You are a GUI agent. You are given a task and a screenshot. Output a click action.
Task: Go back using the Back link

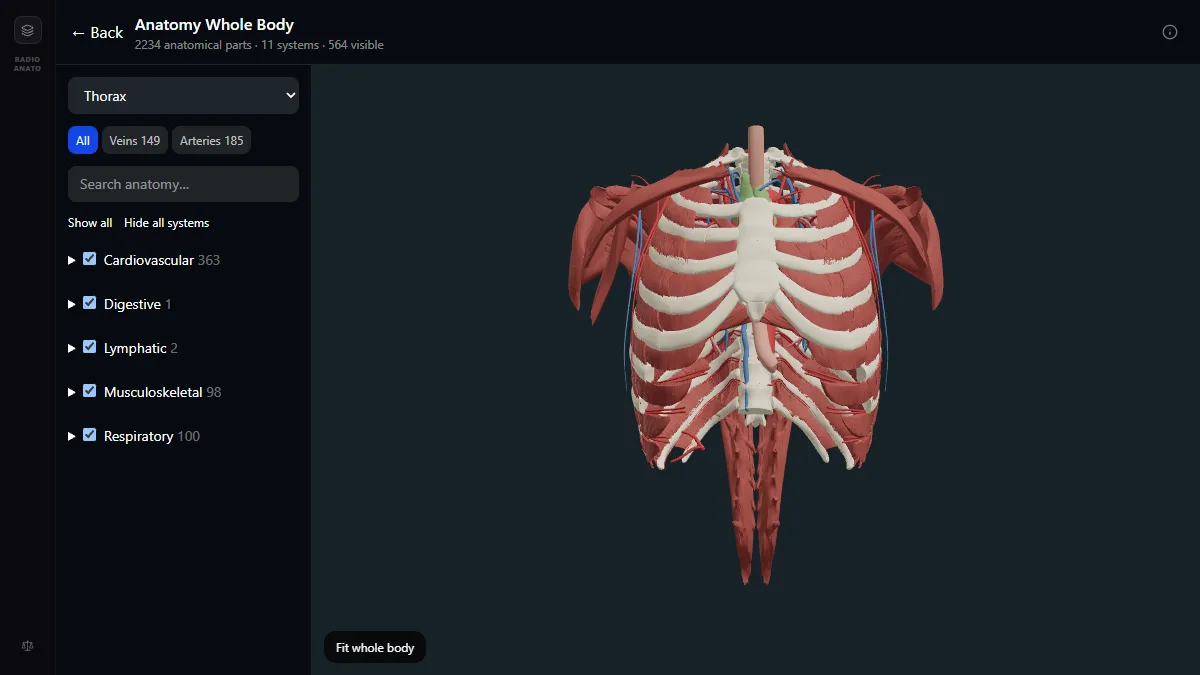point(97,33)
